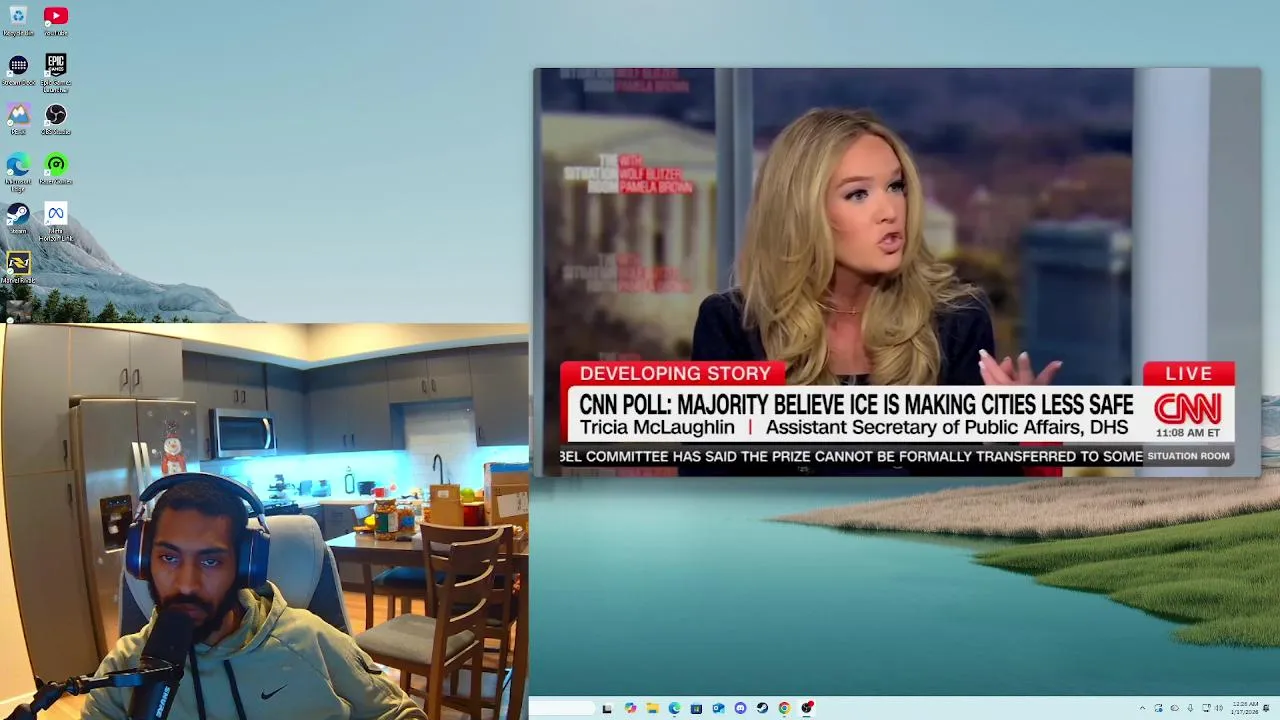Open Discord from the taskbar
Viewport: 1280px width, 720px height.
[x=741, y=708]
